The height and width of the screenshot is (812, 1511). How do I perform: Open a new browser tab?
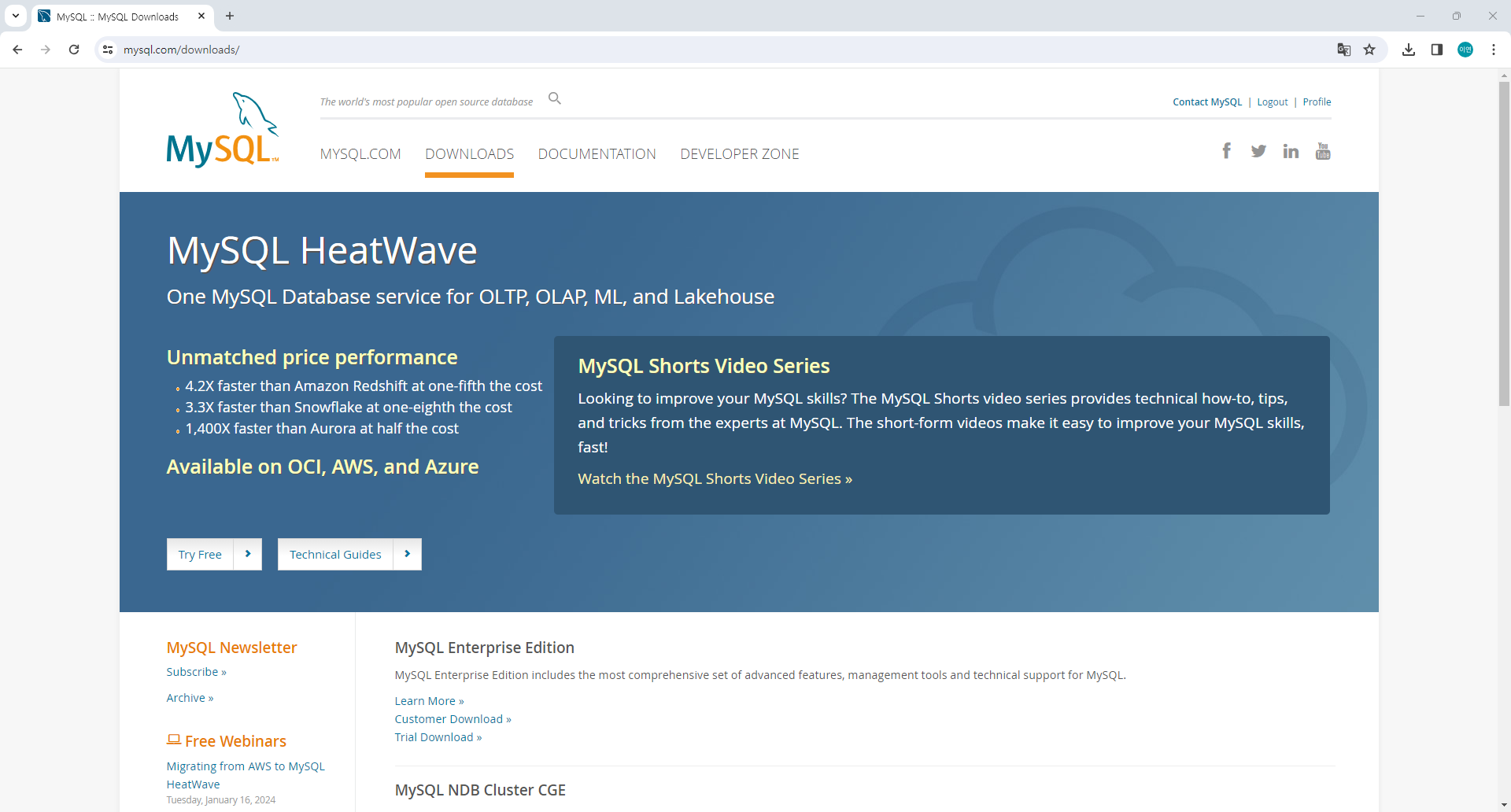click(x=230, y=16)
